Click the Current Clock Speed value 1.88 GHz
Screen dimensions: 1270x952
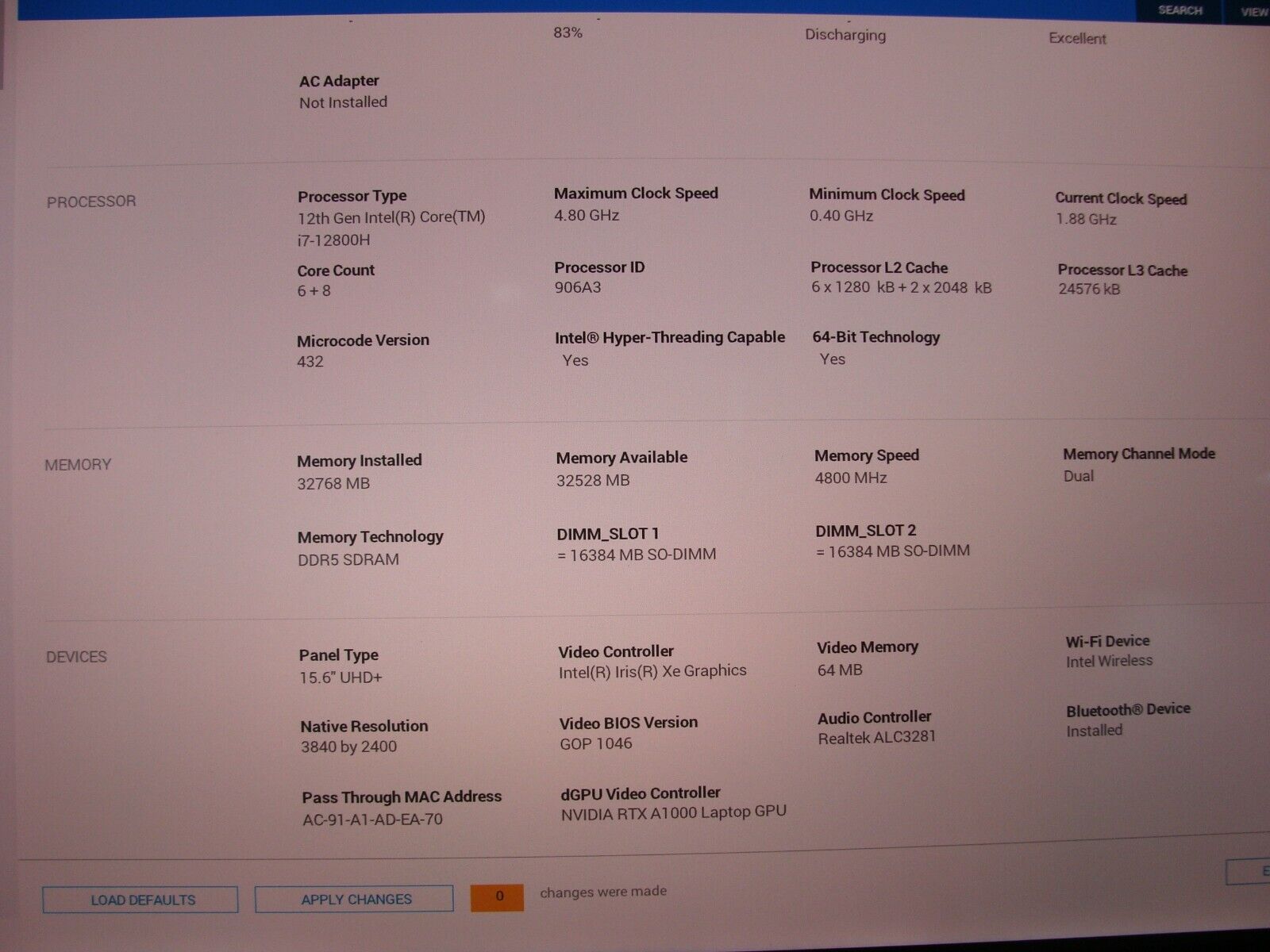click(1086, 219)
